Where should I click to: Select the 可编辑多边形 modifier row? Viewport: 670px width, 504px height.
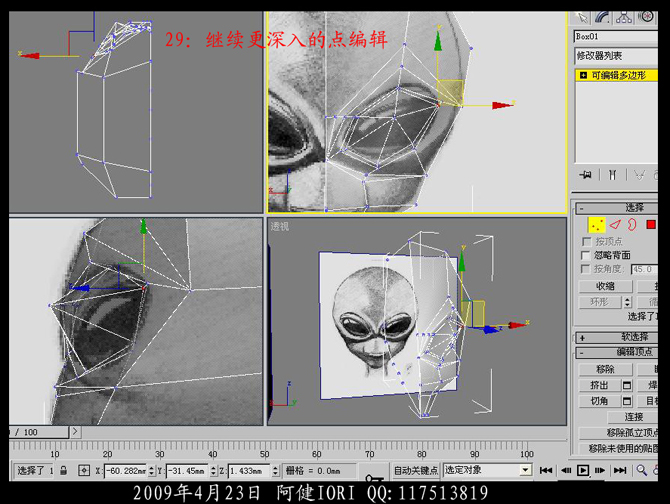click(x=616, y=76)
